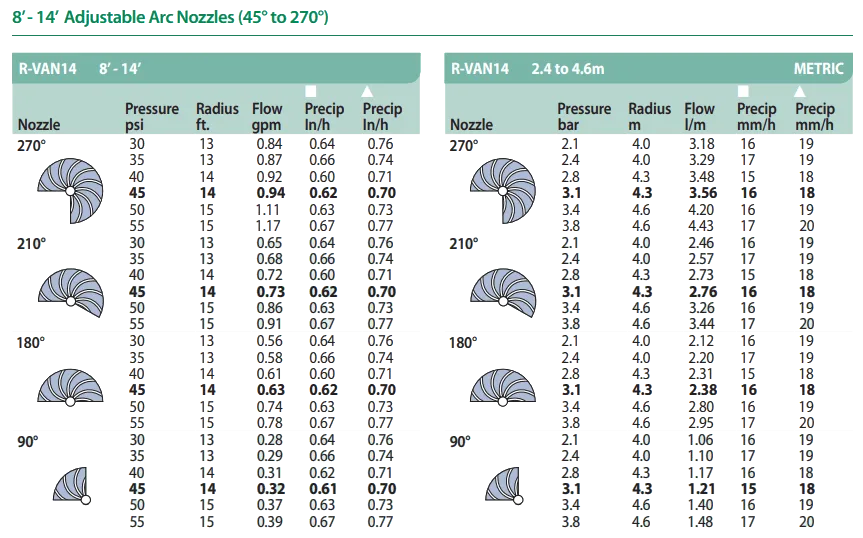Click the 270° label in the psi table

pos(31,146)
